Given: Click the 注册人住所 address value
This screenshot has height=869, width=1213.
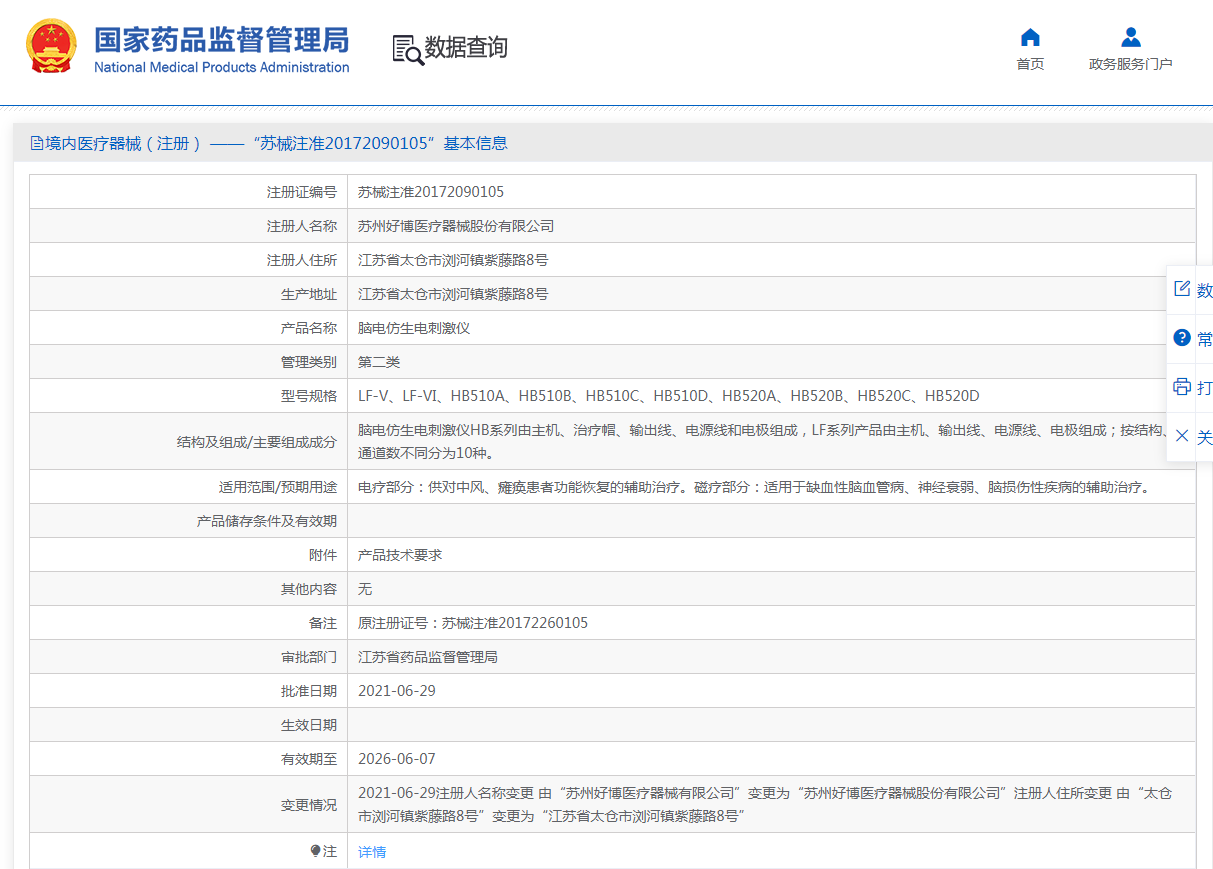Looking at the screenshot, I should (453, 260).
